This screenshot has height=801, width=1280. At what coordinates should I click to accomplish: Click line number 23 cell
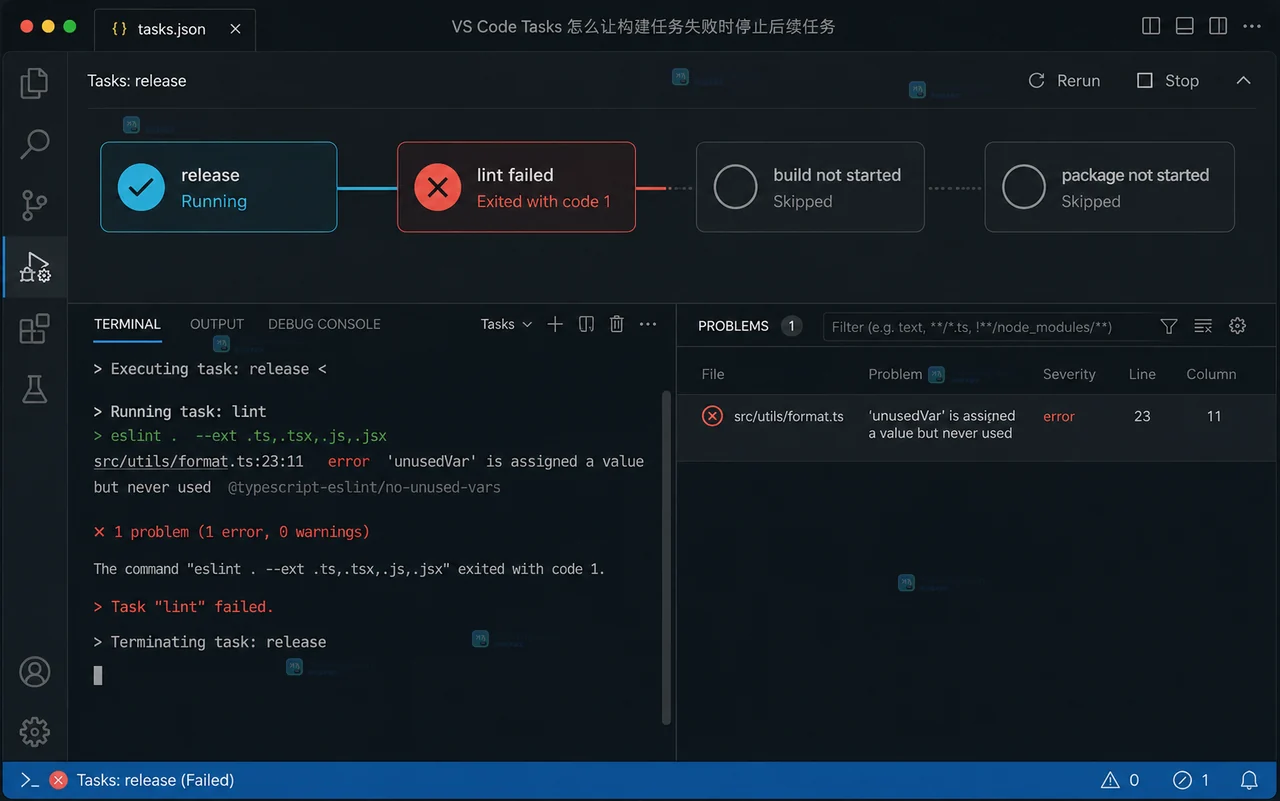click(x=1142, y=416)
